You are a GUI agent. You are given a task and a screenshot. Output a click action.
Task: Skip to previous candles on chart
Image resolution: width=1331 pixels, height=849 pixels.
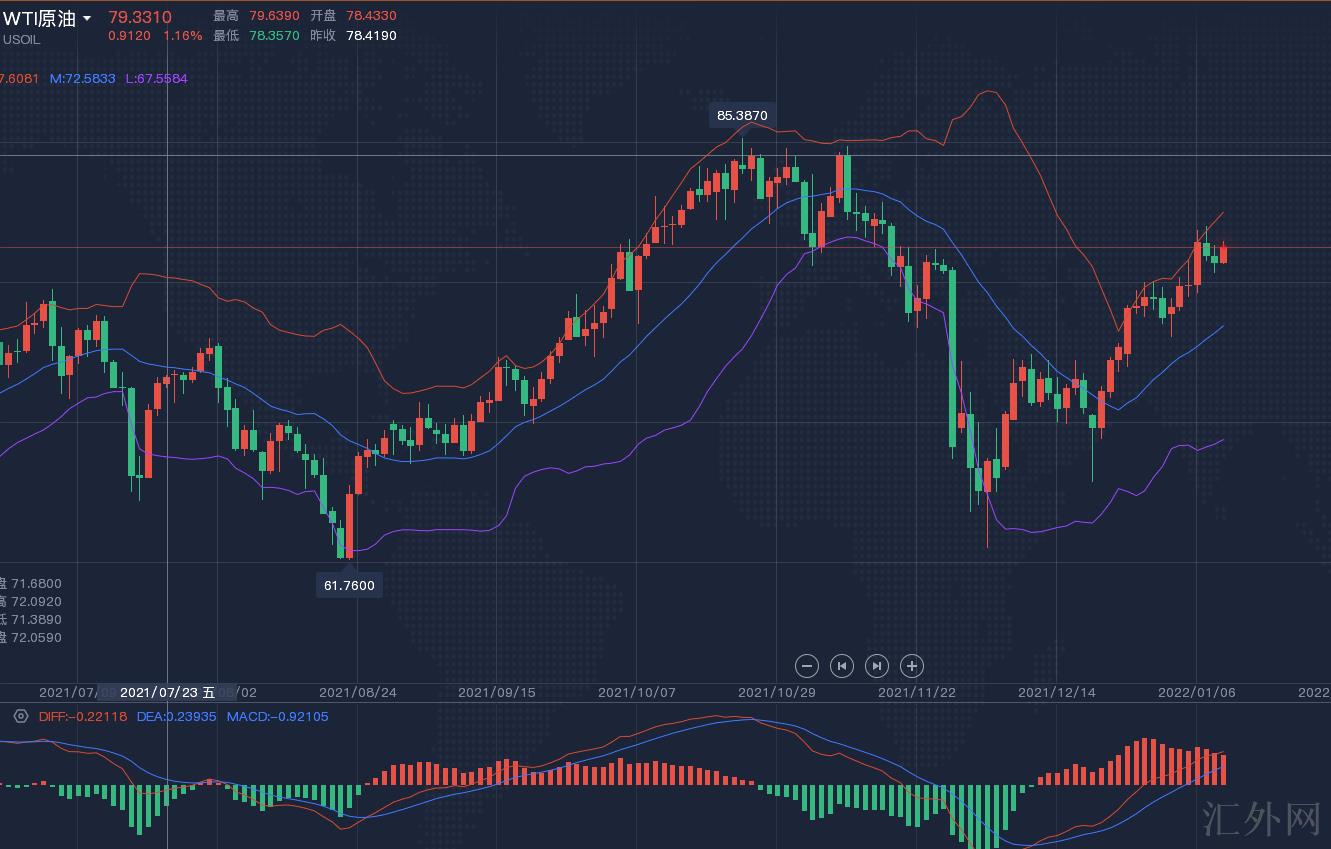[842, 666]
